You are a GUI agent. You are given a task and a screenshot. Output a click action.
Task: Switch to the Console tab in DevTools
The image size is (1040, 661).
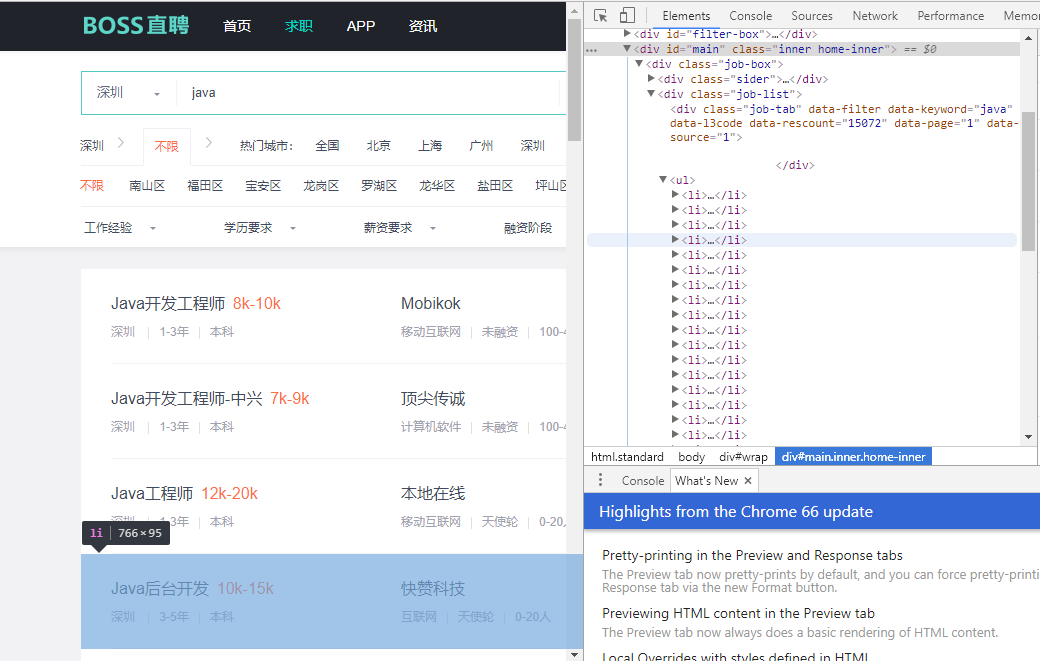tap(750, 15)
